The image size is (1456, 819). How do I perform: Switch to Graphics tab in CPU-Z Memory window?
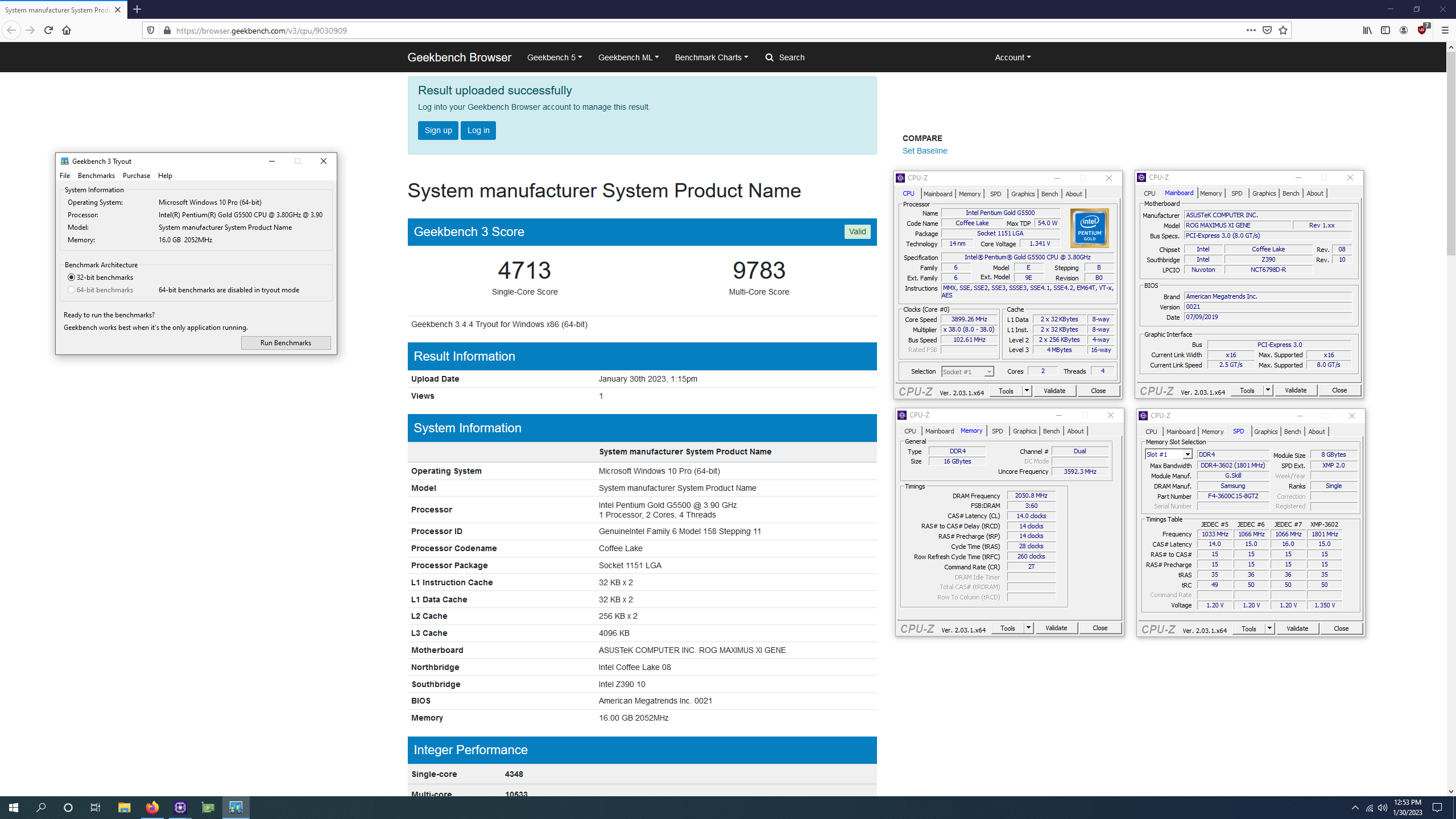(x=1025, y=431)
